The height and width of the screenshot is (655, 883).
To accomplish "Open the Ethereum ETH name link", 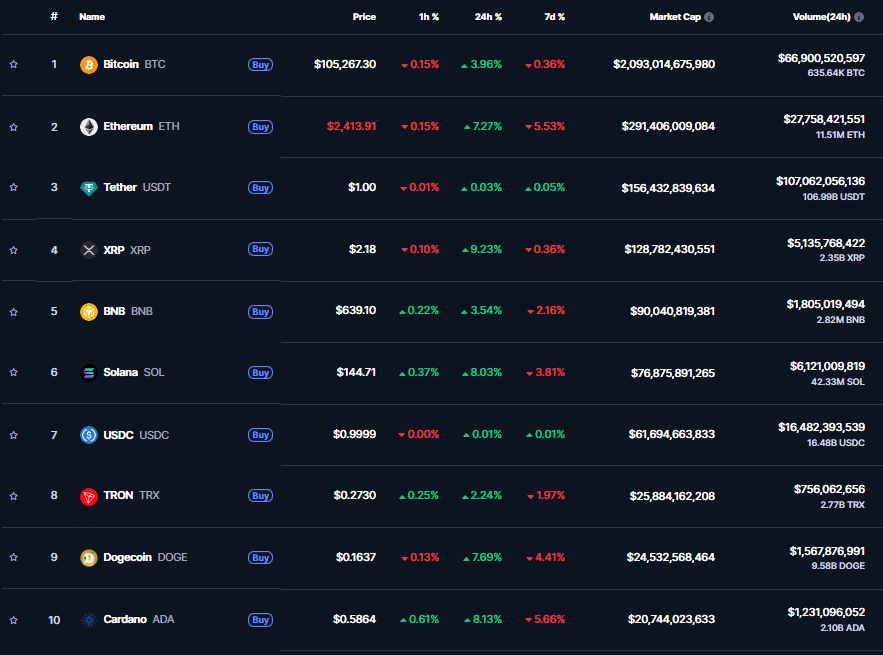I will click(141, 126).
